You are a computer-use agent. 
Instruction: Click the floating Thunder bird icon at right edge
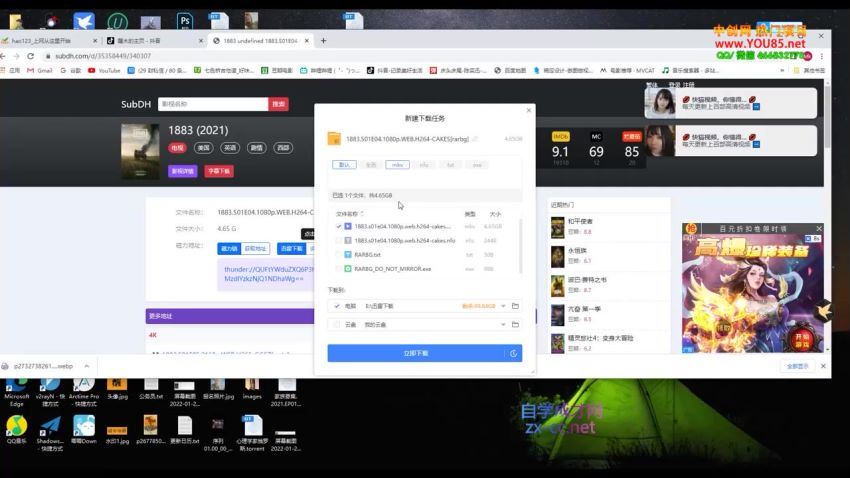click(823, 311)
